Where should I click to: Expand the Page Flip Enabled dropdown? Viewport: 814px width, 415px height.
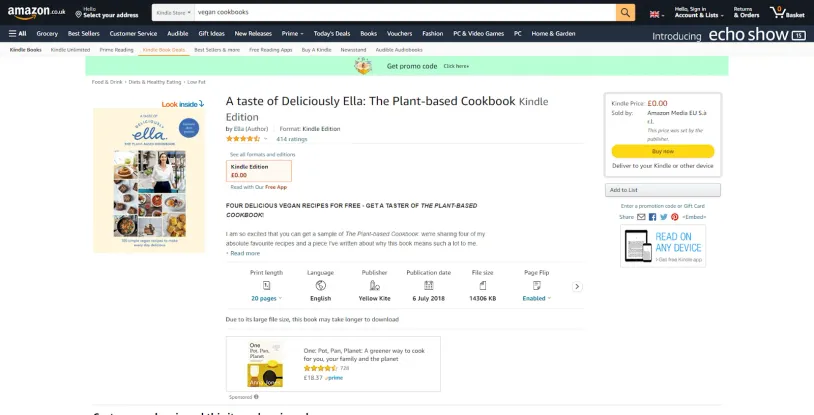pos(536,298)
